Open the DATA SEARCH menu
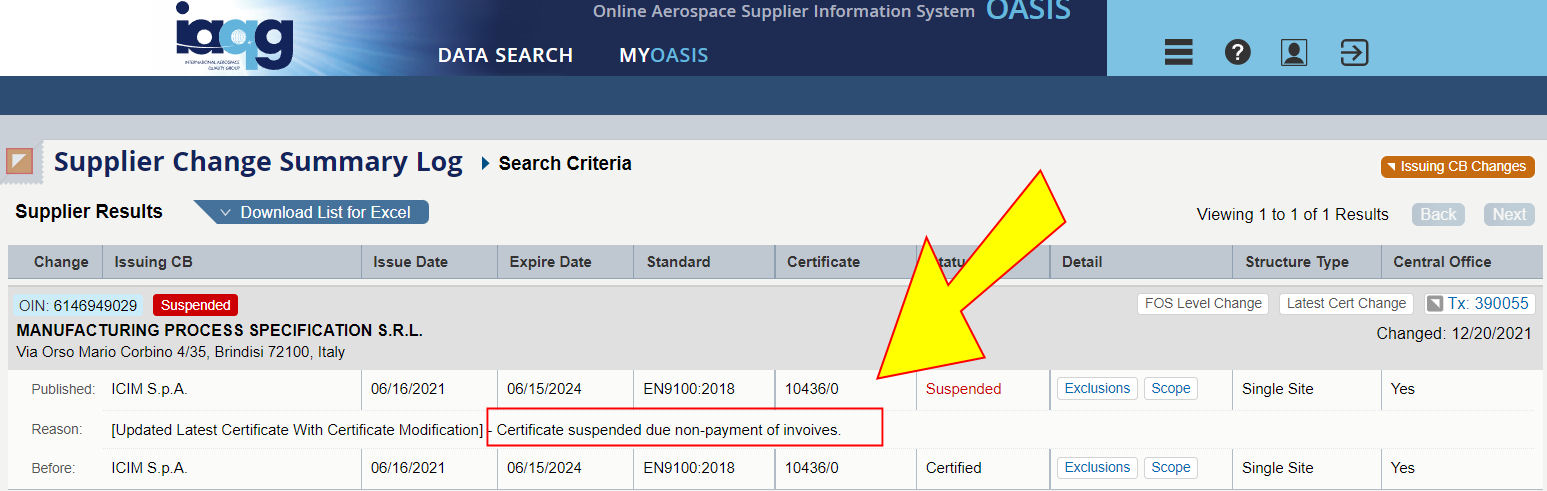Viewport: 1547px width, 491px height. tap(505, 55)
